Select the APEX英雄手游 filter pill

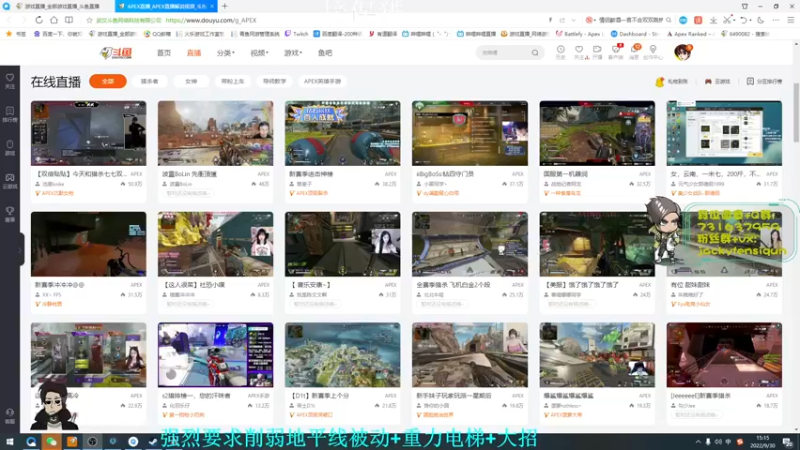tap(322, 81)
